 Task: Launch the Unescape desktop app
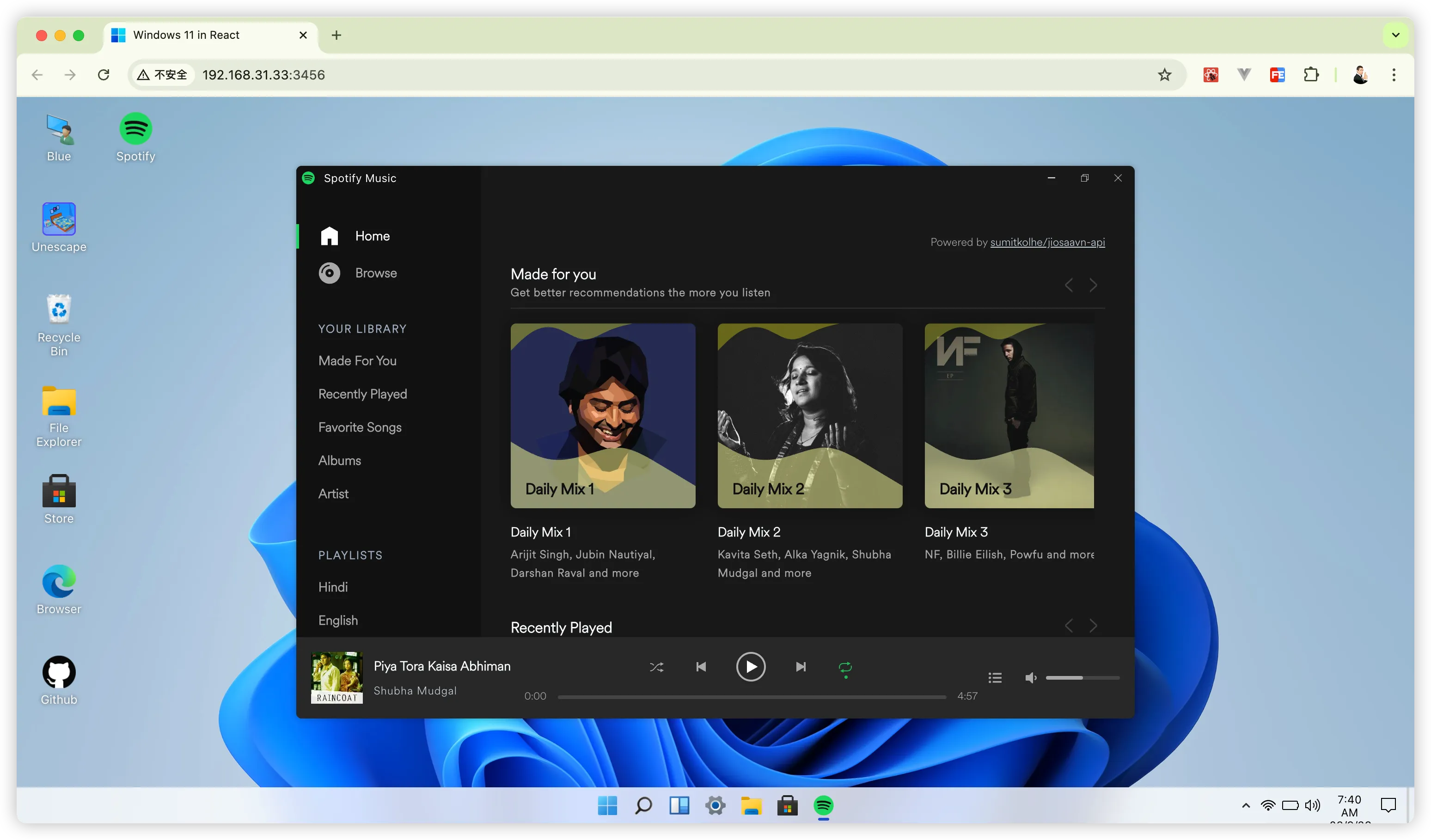tap(59, 228)
